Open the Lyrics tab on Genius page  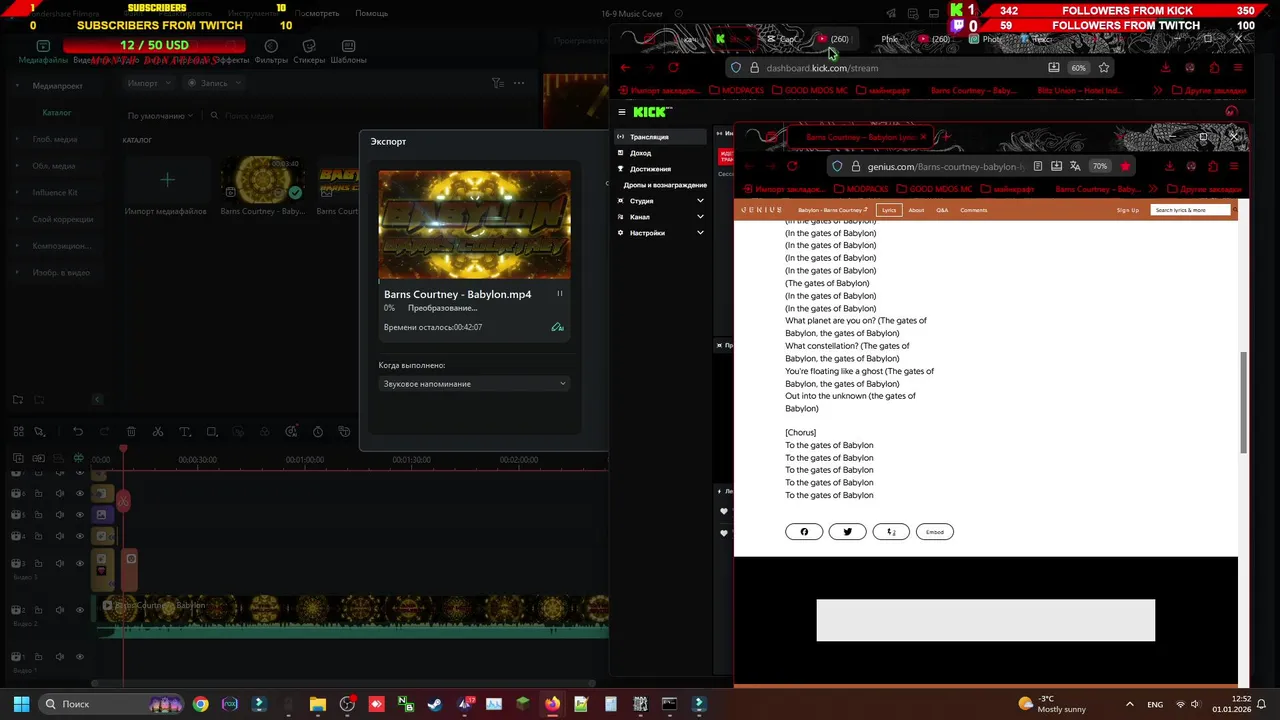889,210
